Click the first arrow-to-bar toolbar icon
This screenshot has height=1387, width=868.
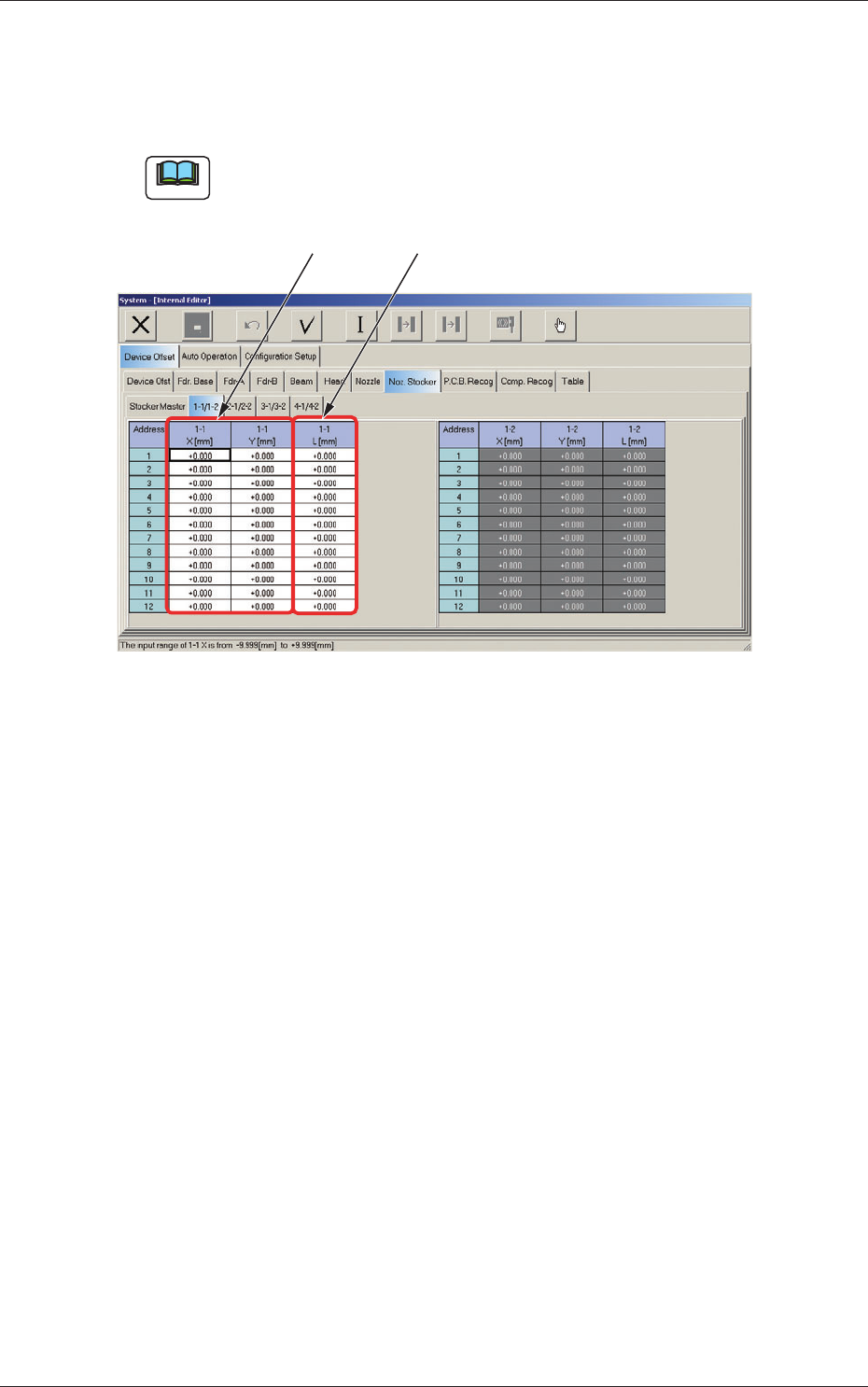(406, 325)
